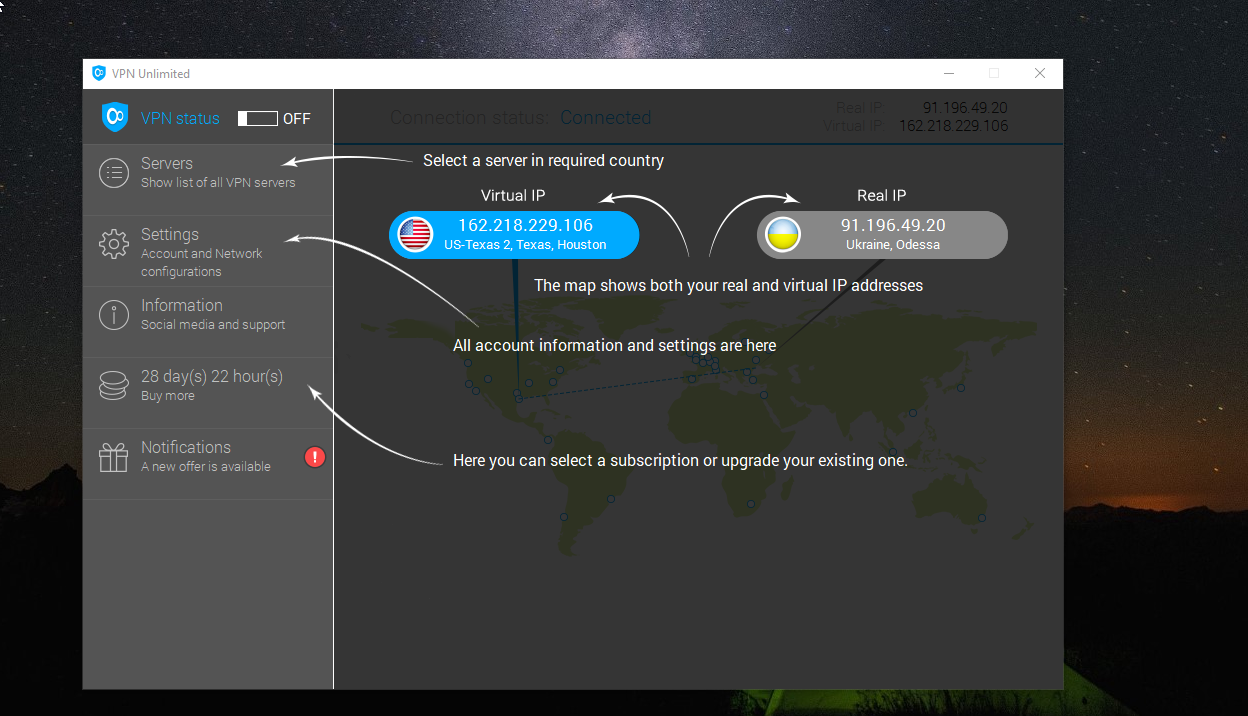Click the VPN Unlimited title bar icon
This screenshot has width=1248, height=716.
click(99, 73)
